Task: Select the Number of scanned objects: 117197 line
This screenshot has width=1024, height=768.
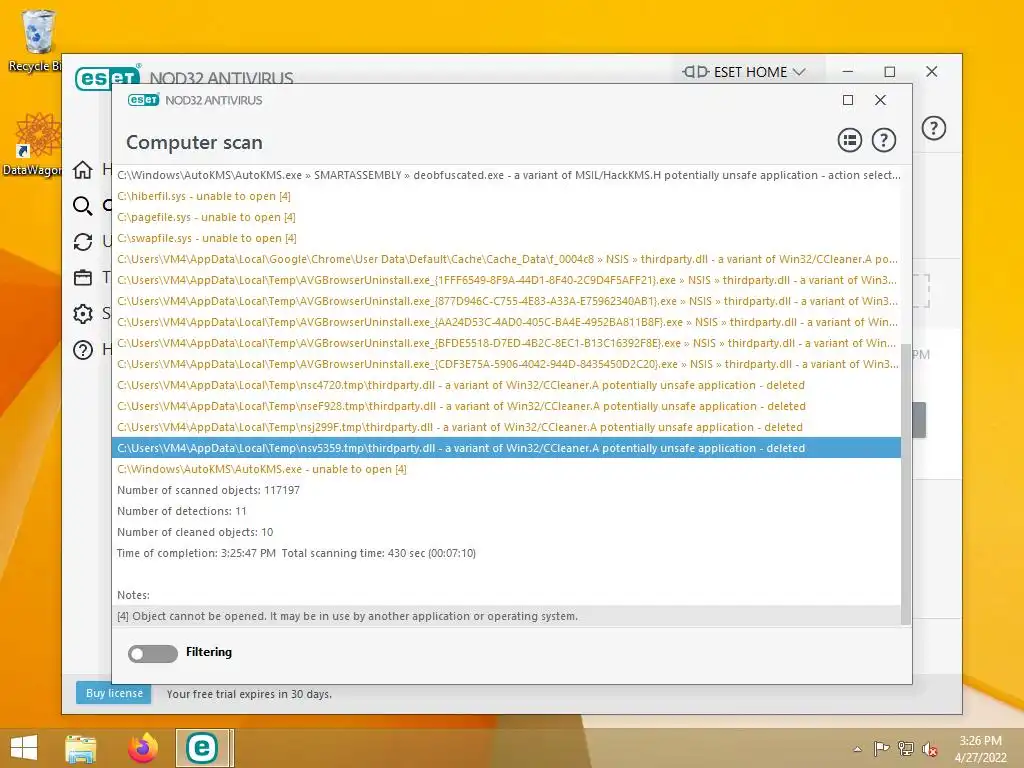Action: [506, 490]
